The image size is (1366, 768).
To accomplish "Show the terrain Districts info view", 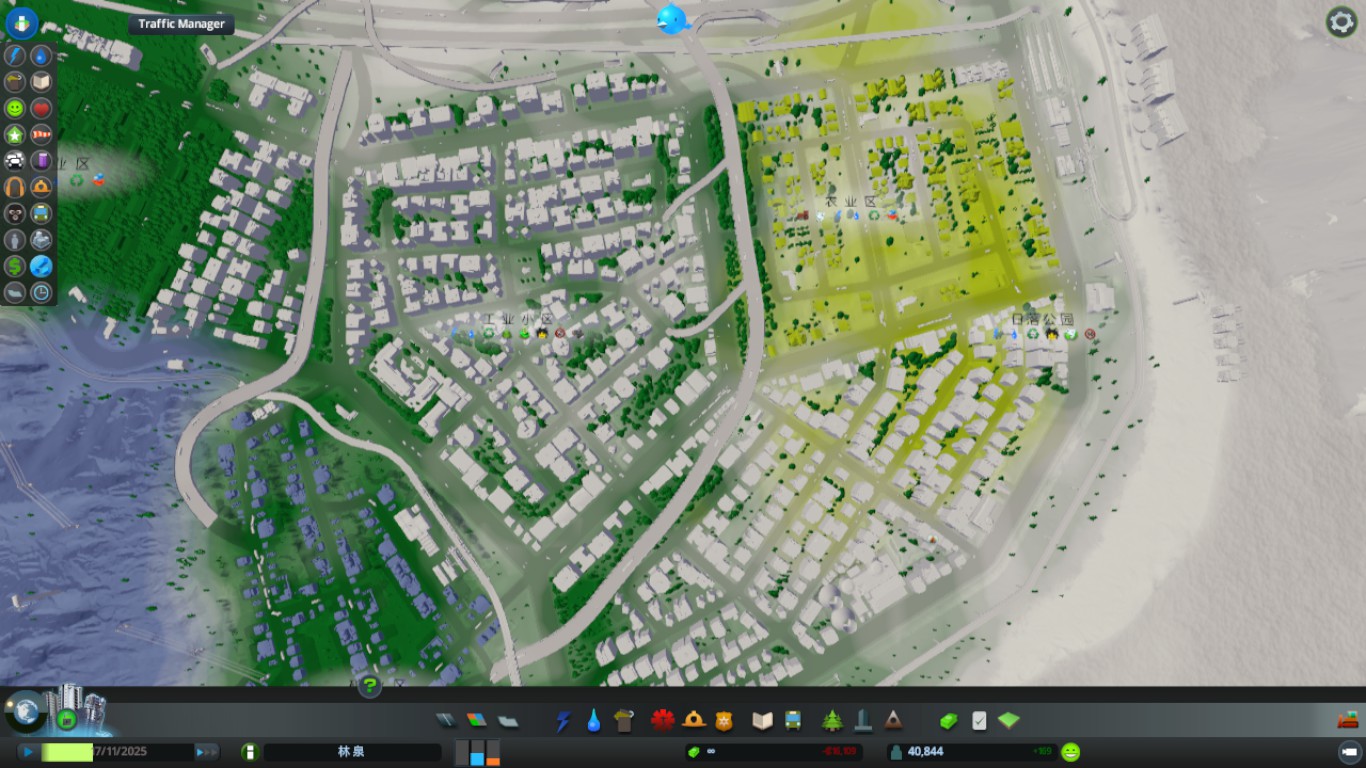I will (14, 292).
